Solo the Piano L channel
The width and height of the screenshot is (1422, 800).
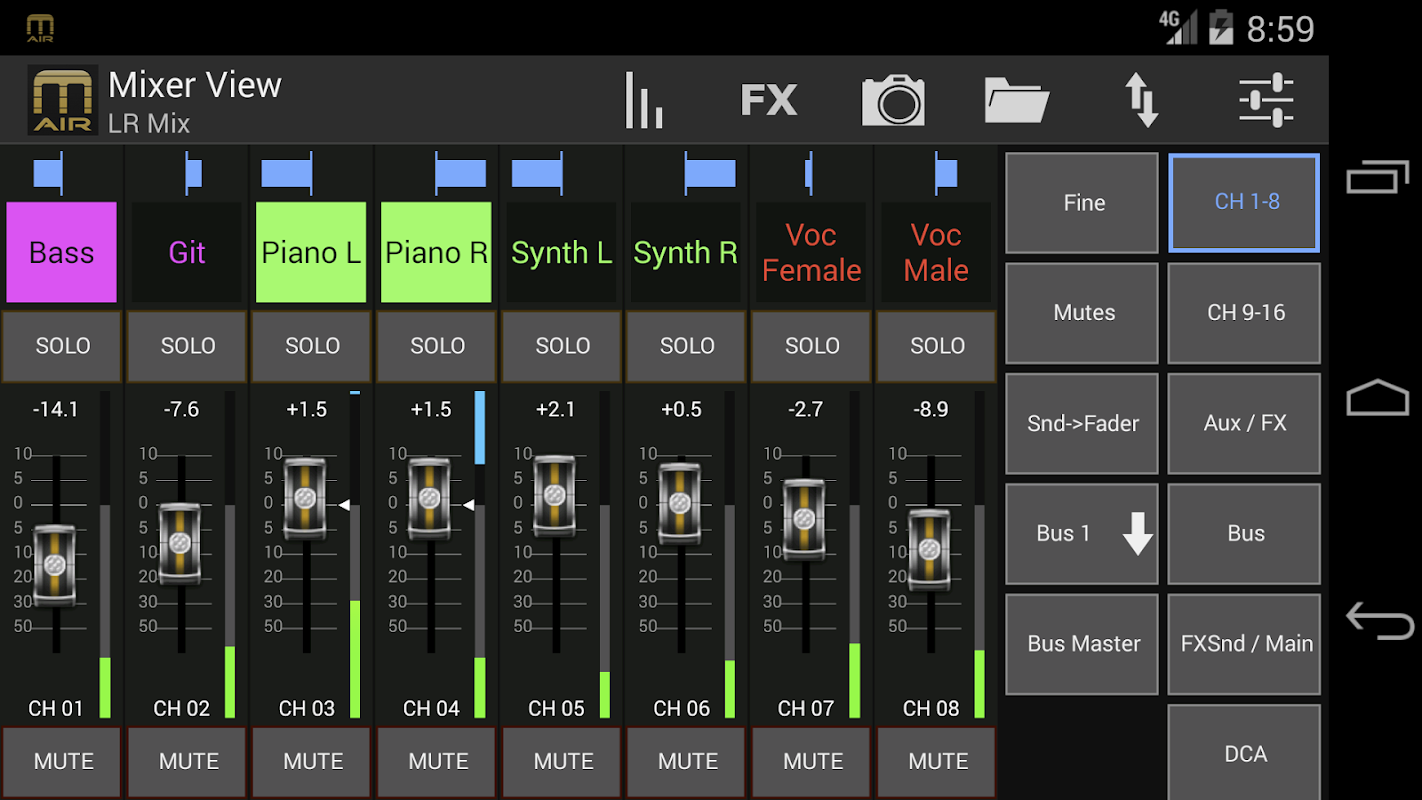312,346
